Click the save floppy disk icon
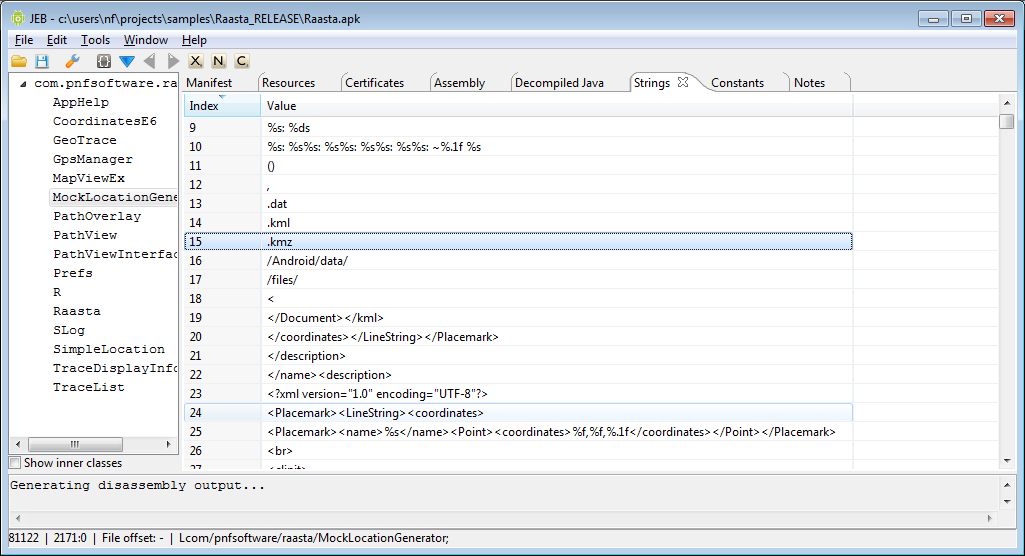Screen dimensions: 1025x556 (42, 62)
